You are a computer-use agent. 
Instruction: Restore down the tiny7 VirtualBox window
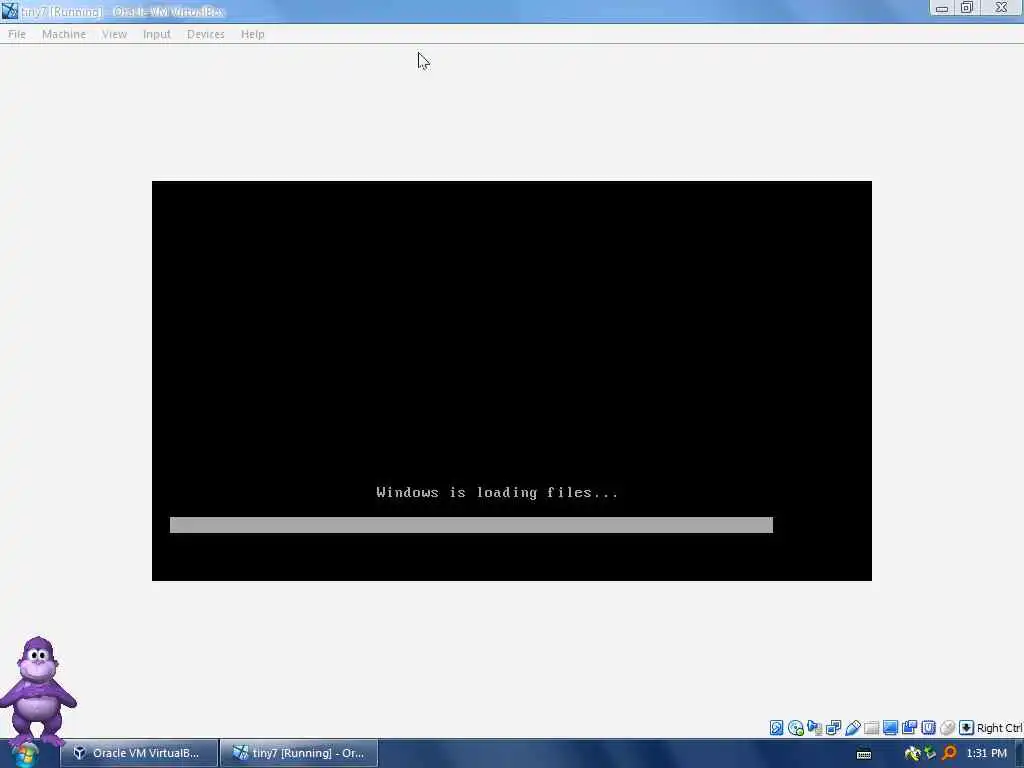[967, 8]
